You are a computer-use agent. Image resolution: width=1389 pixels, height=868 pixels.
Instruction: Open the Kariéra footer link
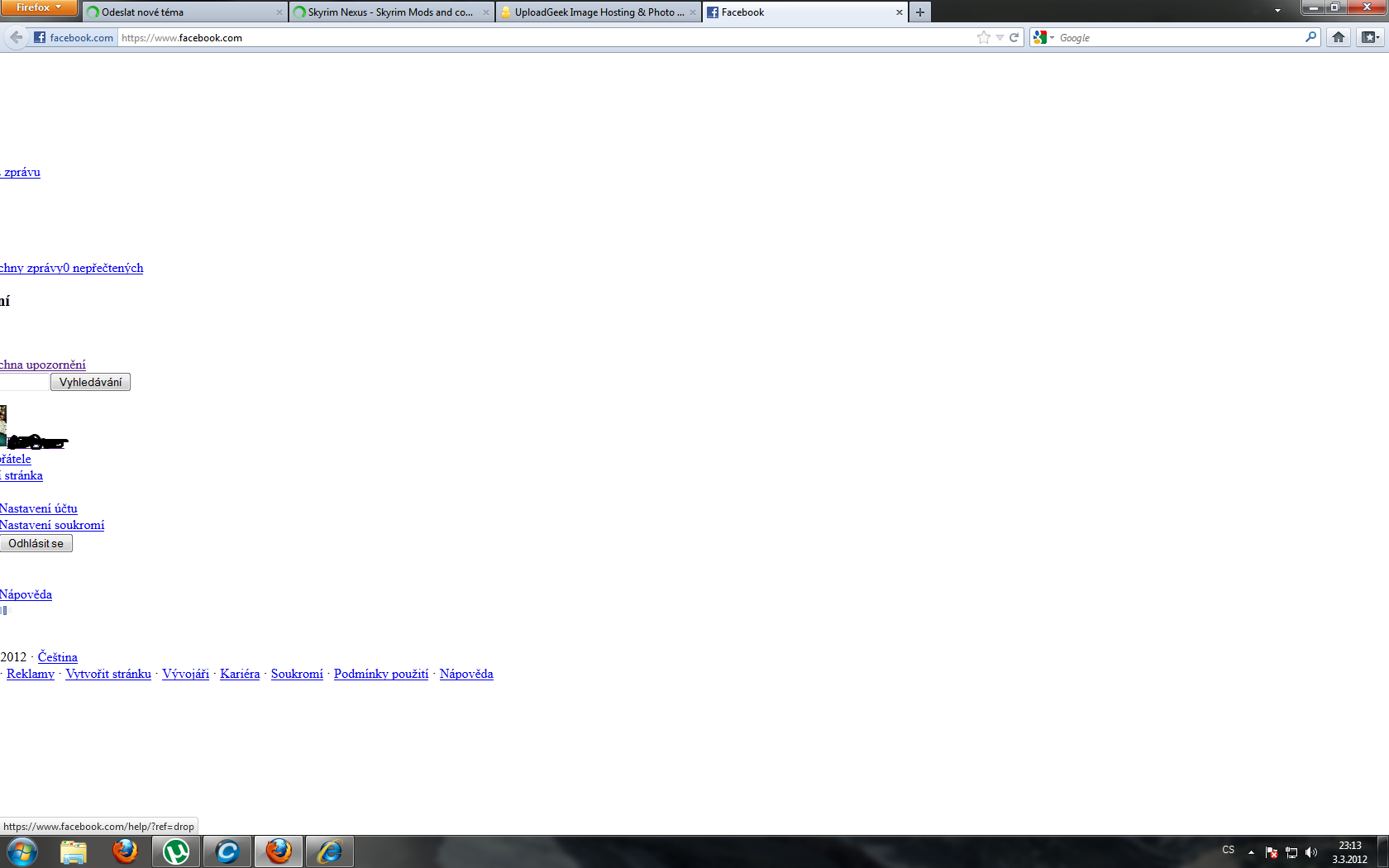coord(240,674)
